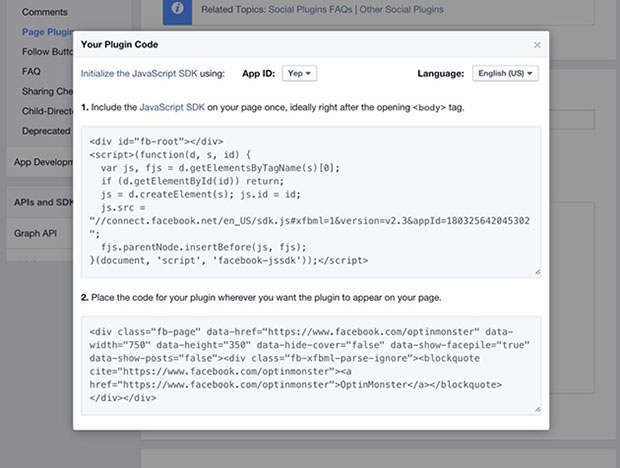Open the App ID dropdown showing Yep
The image size is (620, 468).
click(299, 74)
